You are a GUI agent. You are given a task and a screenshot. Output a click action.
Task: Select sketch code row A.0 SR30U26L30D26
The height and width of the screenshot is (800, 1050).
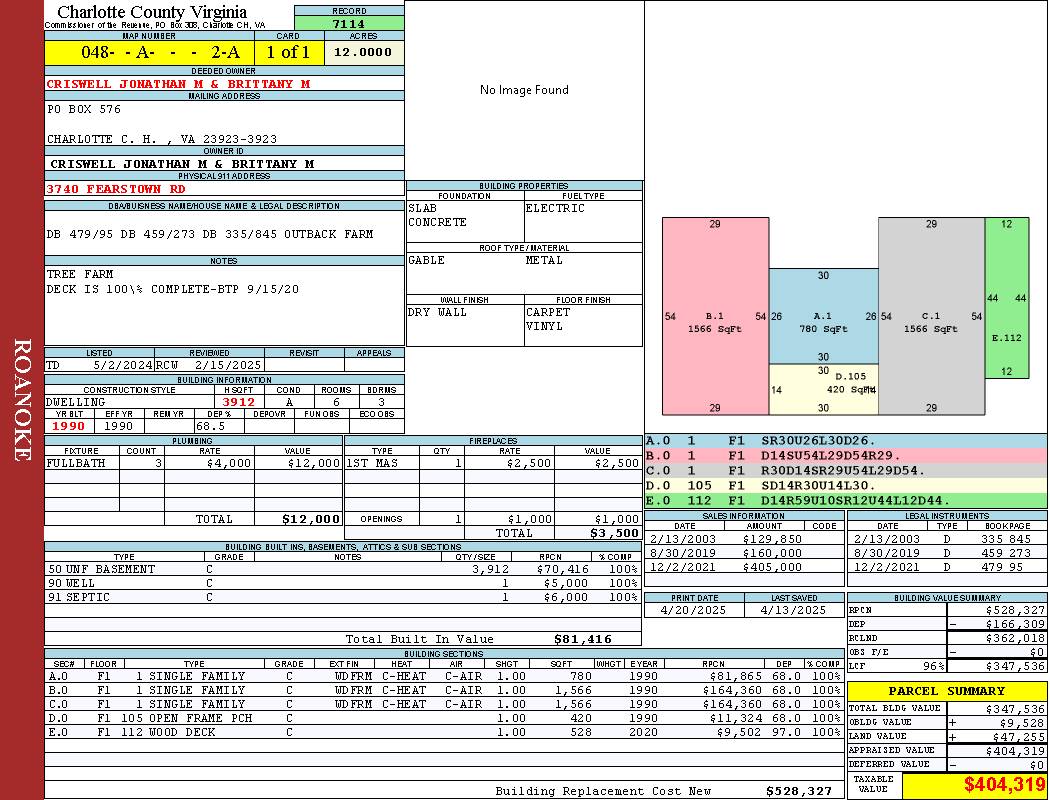pos(846,441)
